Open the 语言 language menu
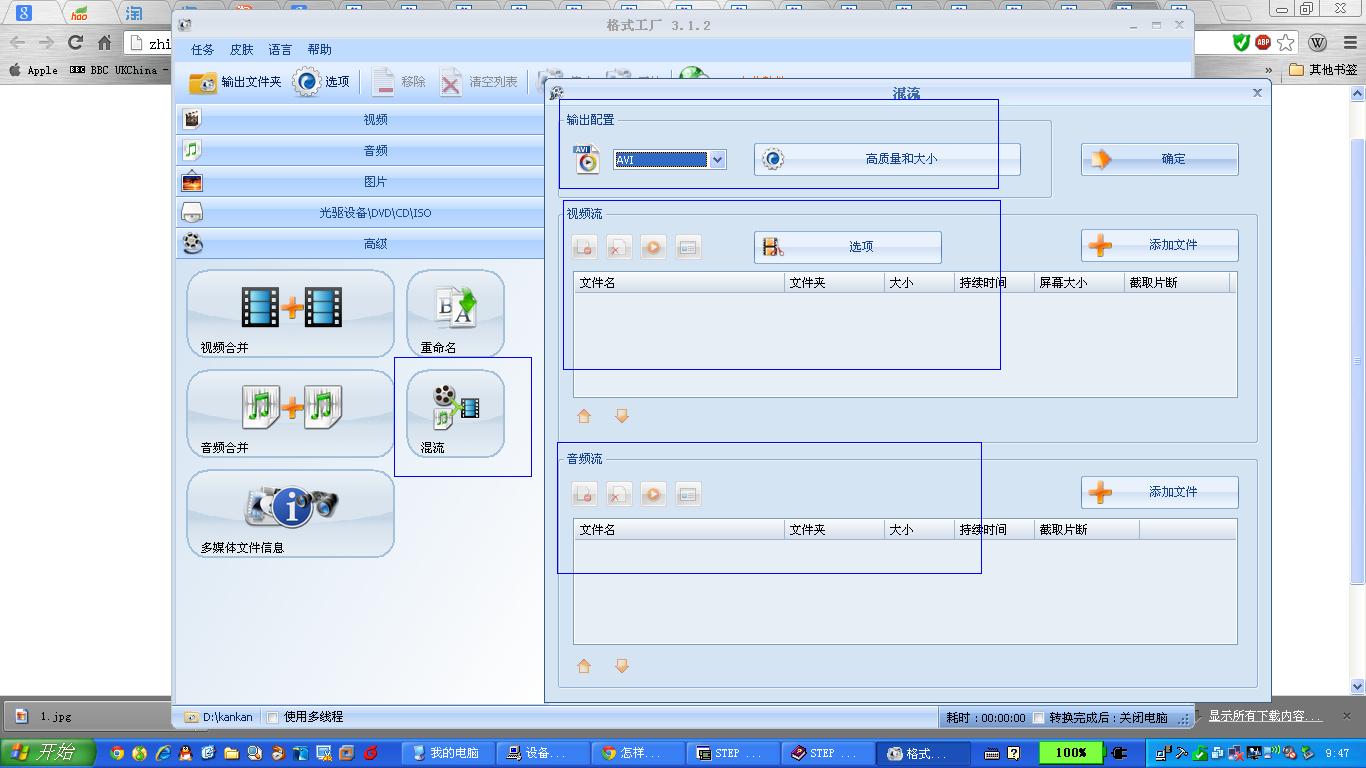The width and height of the screenshot is (1366, 768). (278, 49)
